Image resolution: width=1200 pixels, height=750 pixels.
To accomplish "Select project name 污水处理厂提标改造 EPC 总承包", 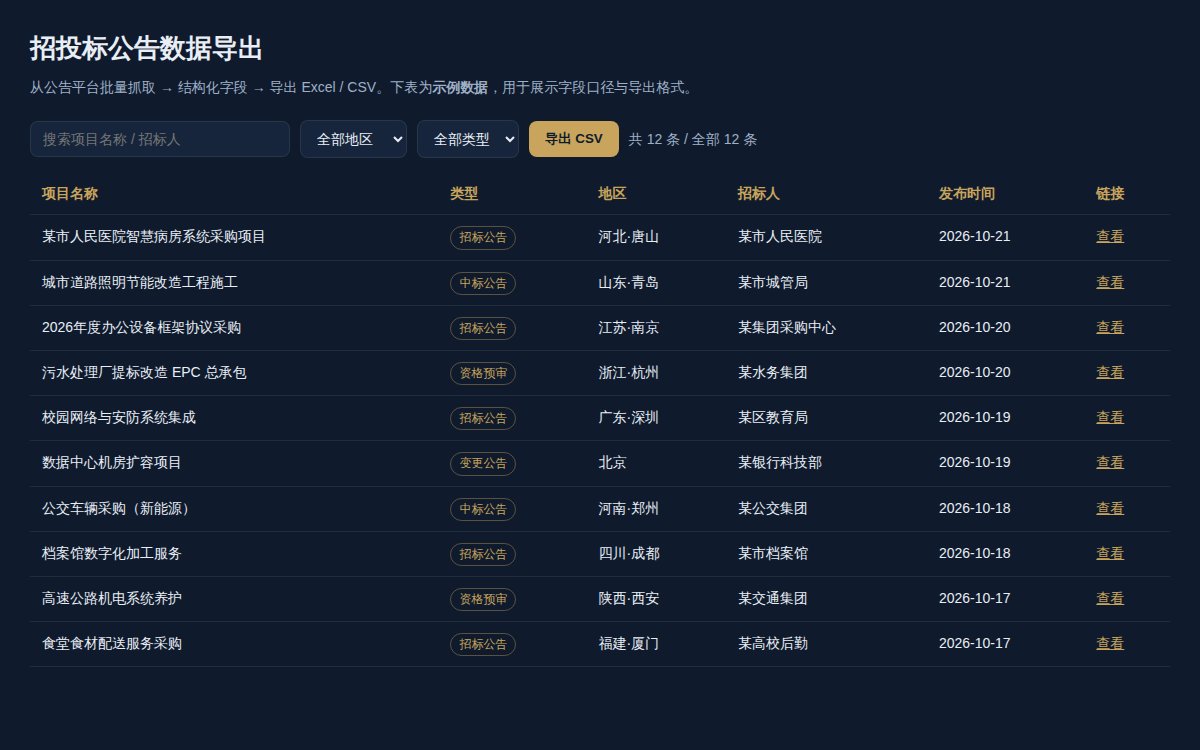I will [x=144, y=373].
